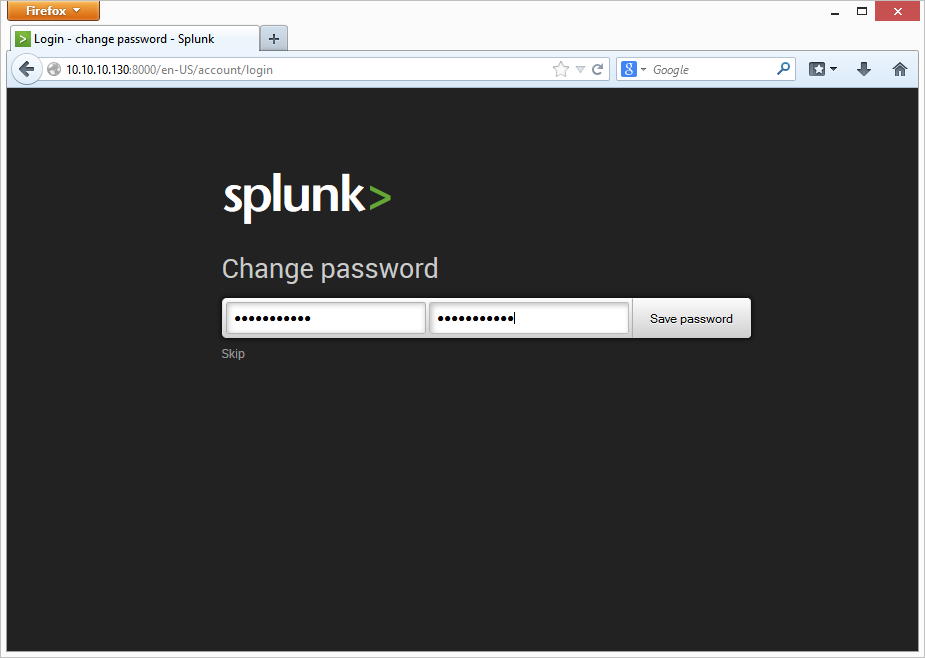The image size is (925, 658).
Task: Click the confirm password field
Action: (529, 318)
